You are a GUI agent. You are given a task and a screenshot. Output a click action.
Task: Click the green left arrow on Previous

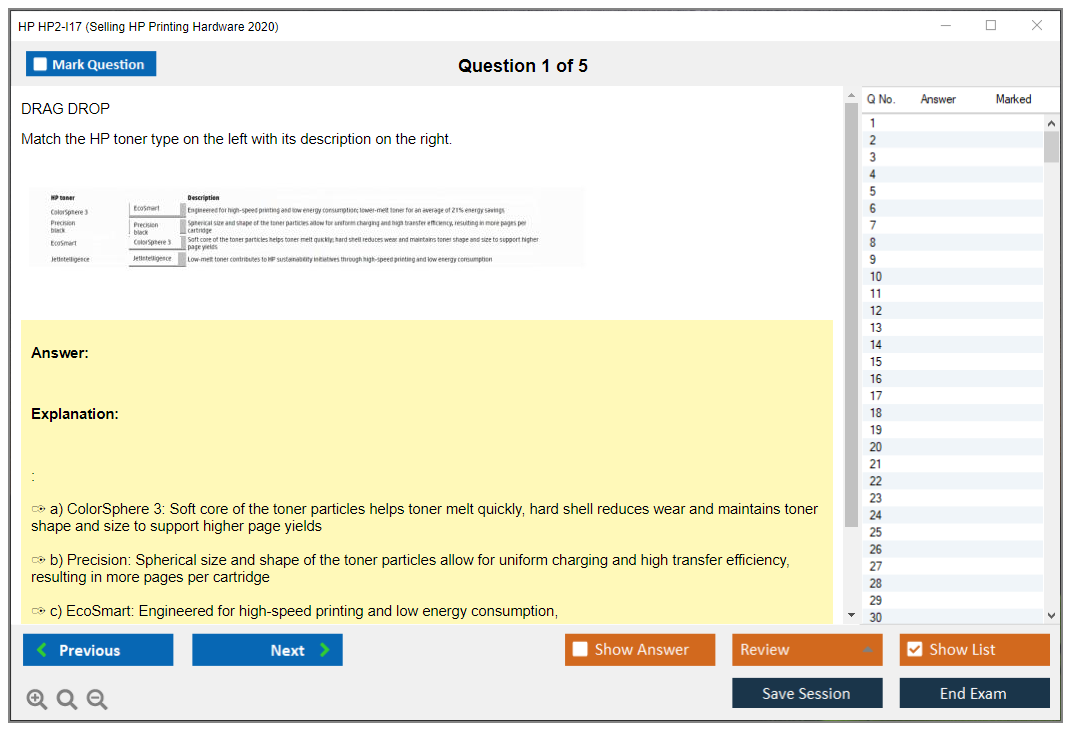pyautogui.click(x=41, y=650)
